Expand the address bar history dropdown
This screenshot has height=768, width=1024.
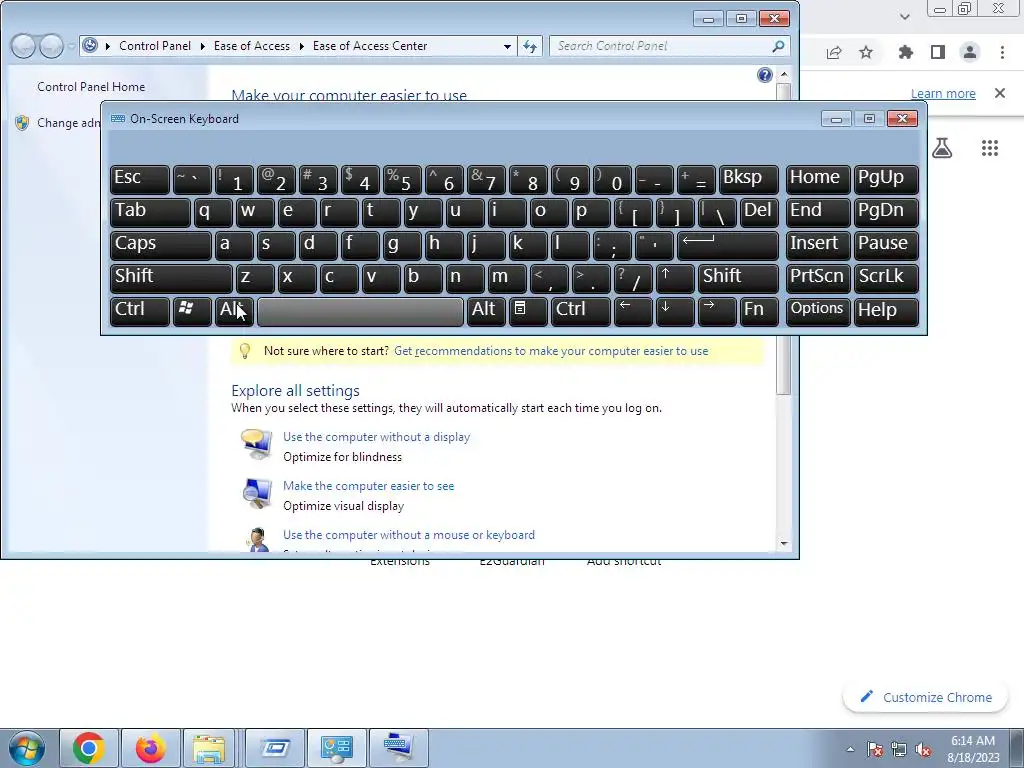[507, 46]
